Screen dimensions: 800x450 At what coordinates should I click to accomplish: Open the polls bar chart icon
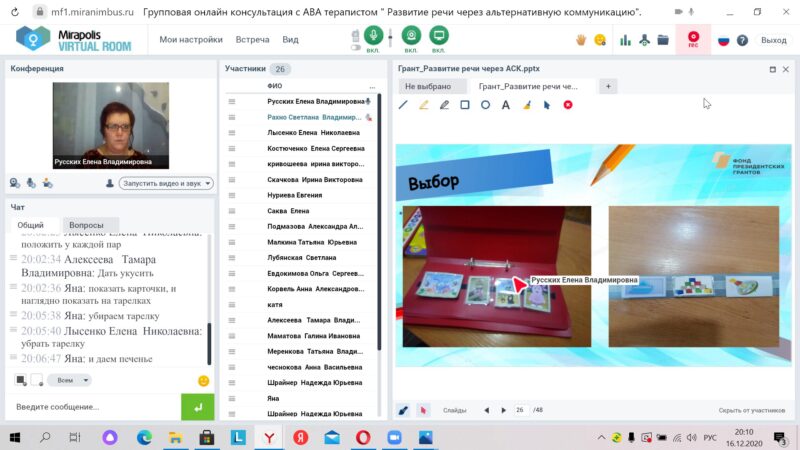pyautogui.click(x=626, y=40)
